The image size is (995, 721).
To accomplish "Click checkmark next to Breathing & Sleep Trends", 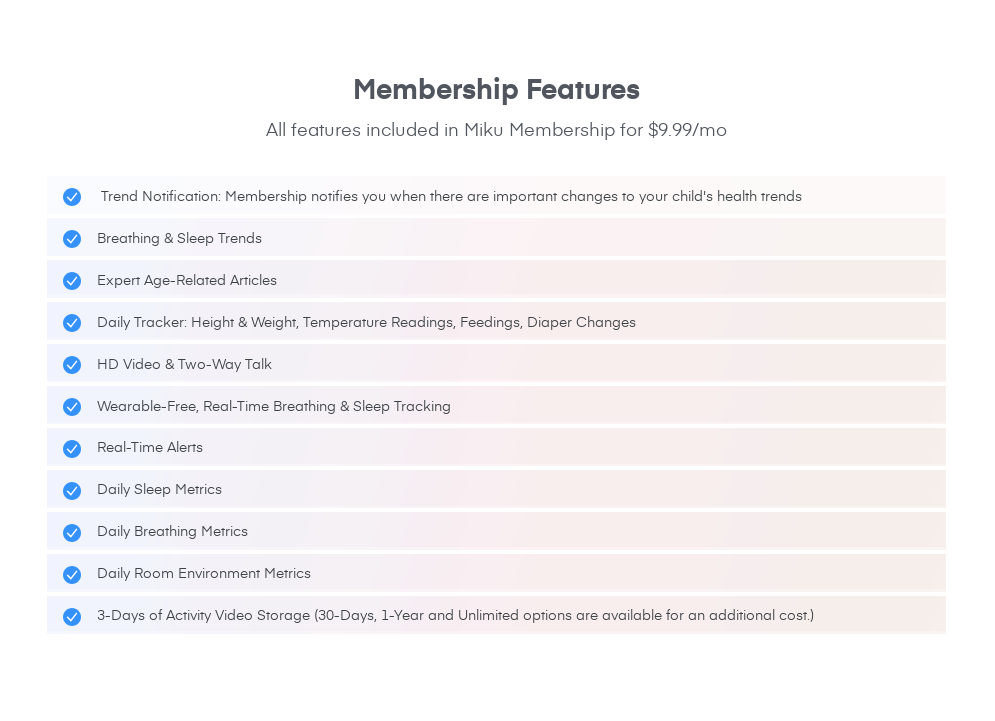I will (x=72, y=239).
